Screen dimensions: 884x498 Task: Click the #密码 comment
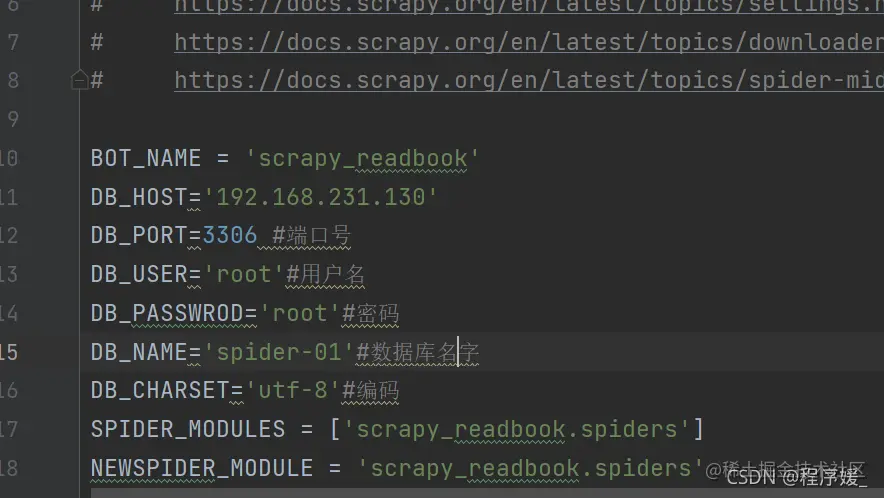click(370, 314)
